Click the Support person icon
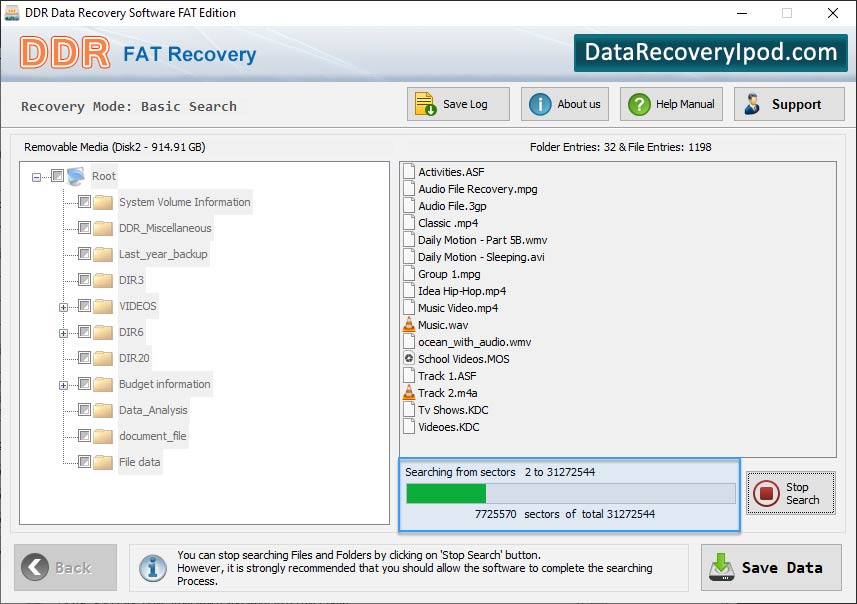The image size is (857, 604). coord(752,104)
